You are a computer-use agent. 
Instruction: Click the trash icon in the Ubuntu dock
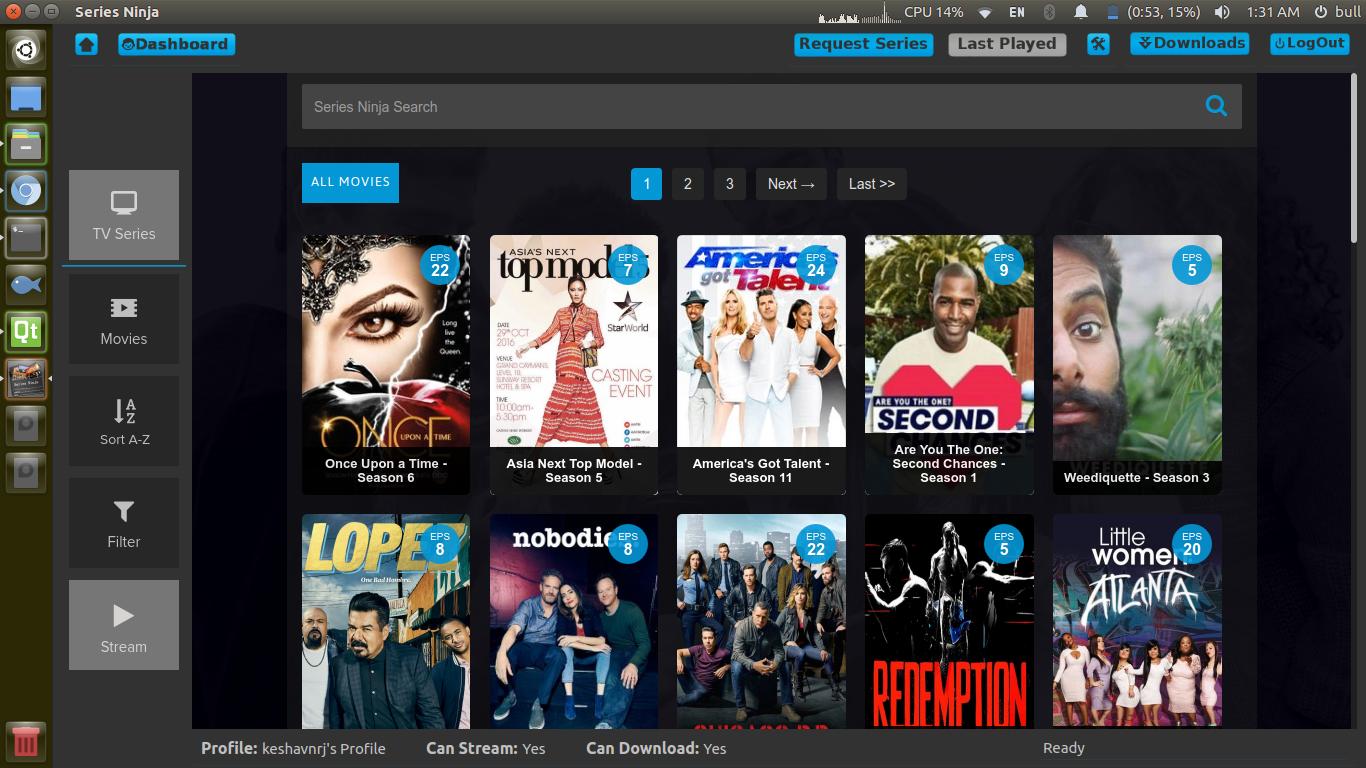pos(26,741)
